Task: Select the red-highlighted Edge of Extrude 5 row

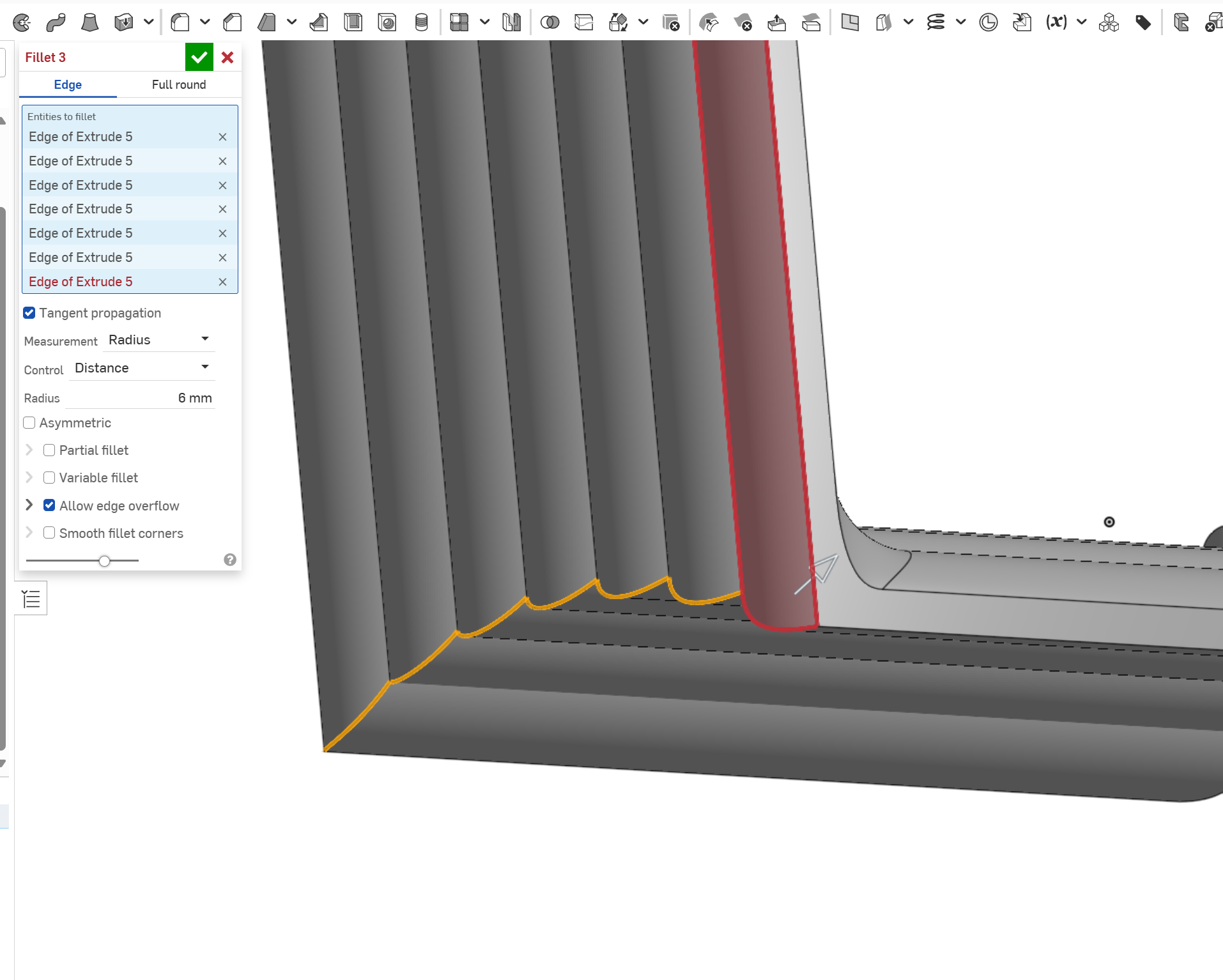Action: (130, 282)
